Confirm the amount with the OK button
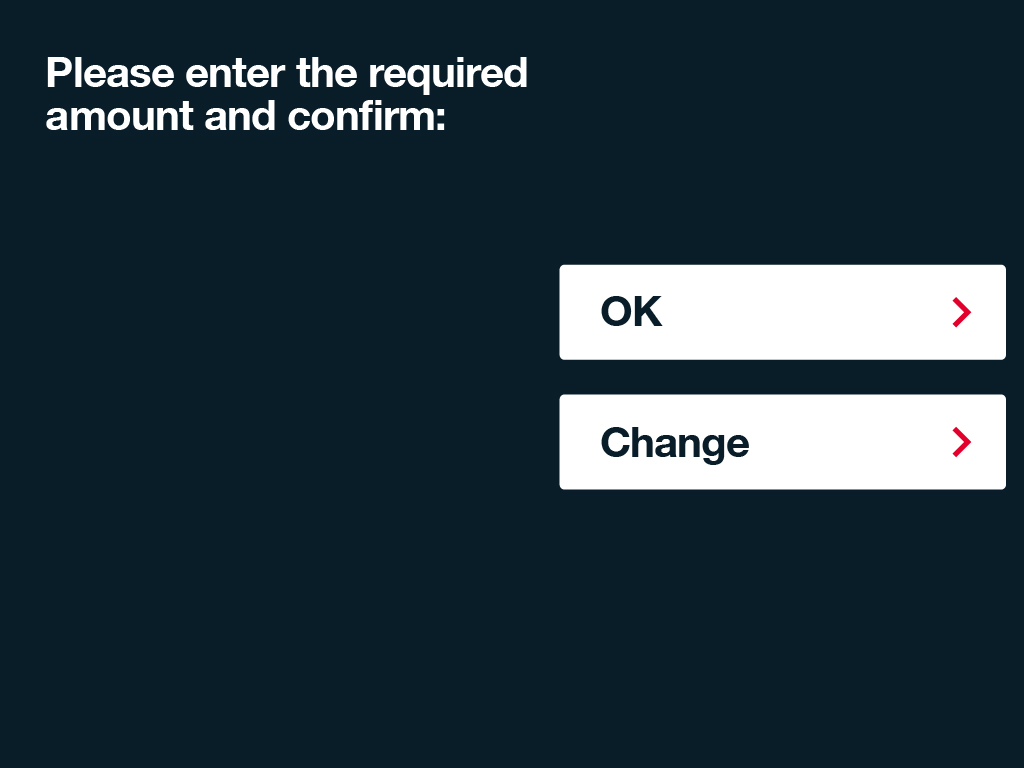Screen dimensions: 1024x768 [x=782, y=312]
